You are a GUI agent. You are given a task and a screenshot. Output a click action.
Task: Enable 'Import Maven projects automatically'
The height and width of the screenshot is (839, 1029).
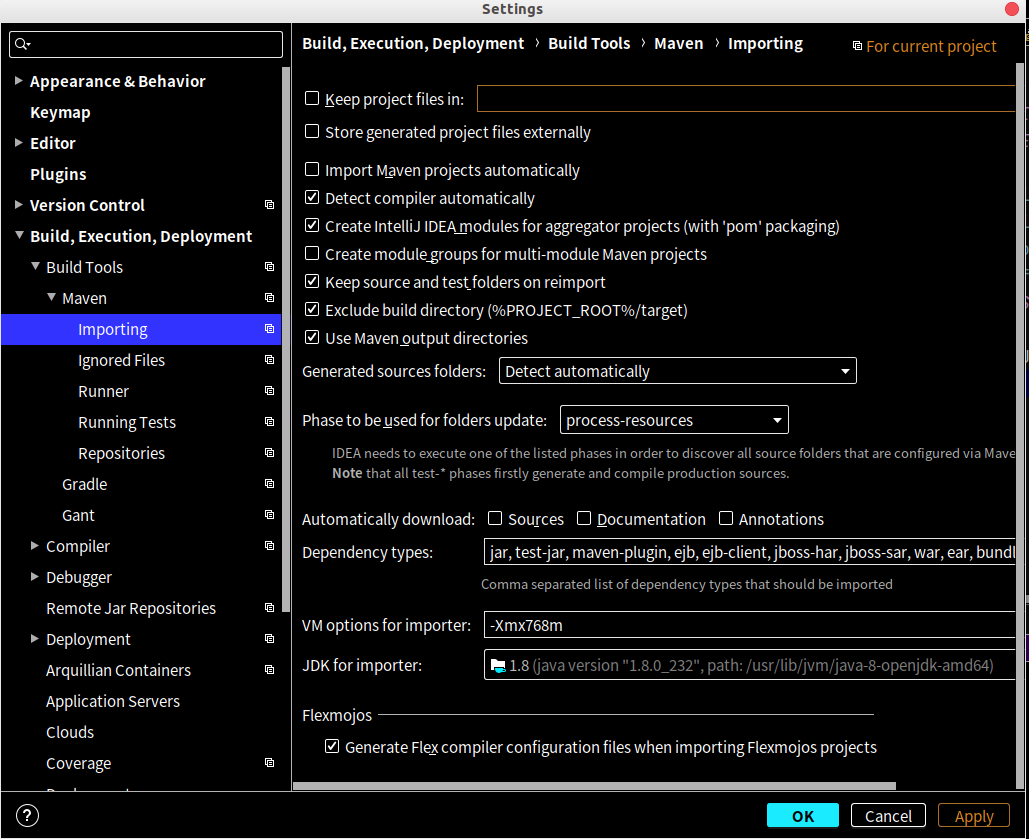[312, 170]
